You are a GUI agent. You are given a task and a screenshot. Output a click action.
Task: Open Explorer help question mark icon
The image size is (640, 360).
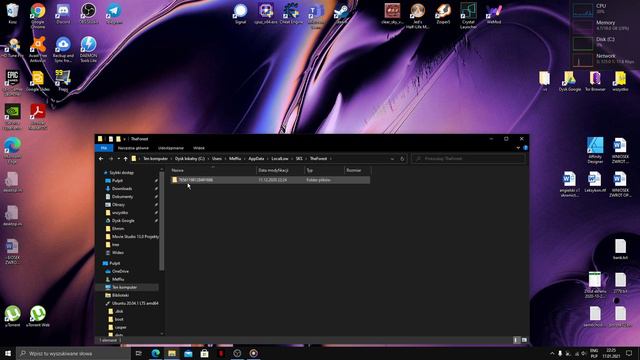pyautogui.click(x=525, y=148)
